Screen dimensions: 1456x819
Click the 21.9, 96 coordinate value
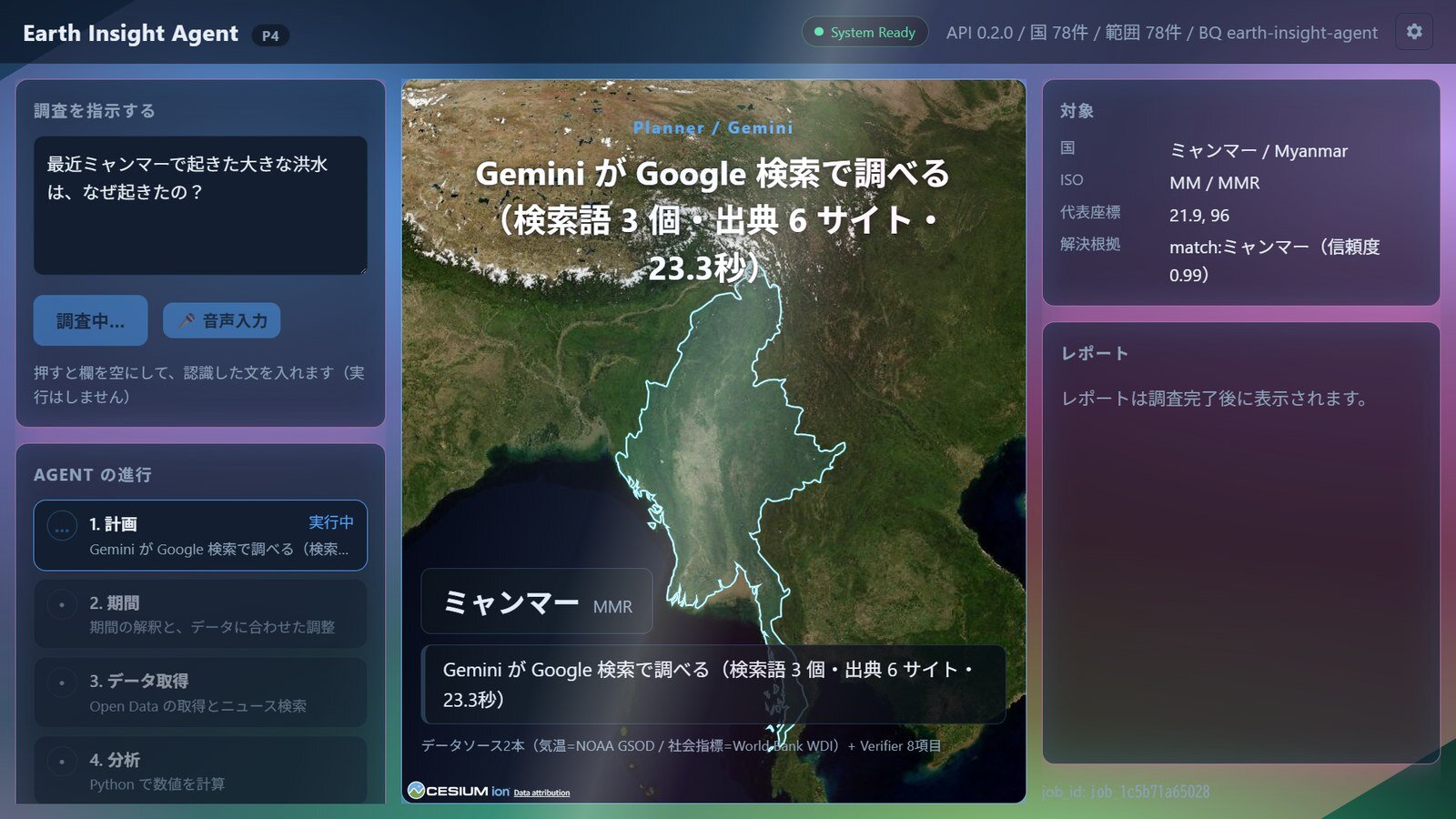coord(1199,216)
